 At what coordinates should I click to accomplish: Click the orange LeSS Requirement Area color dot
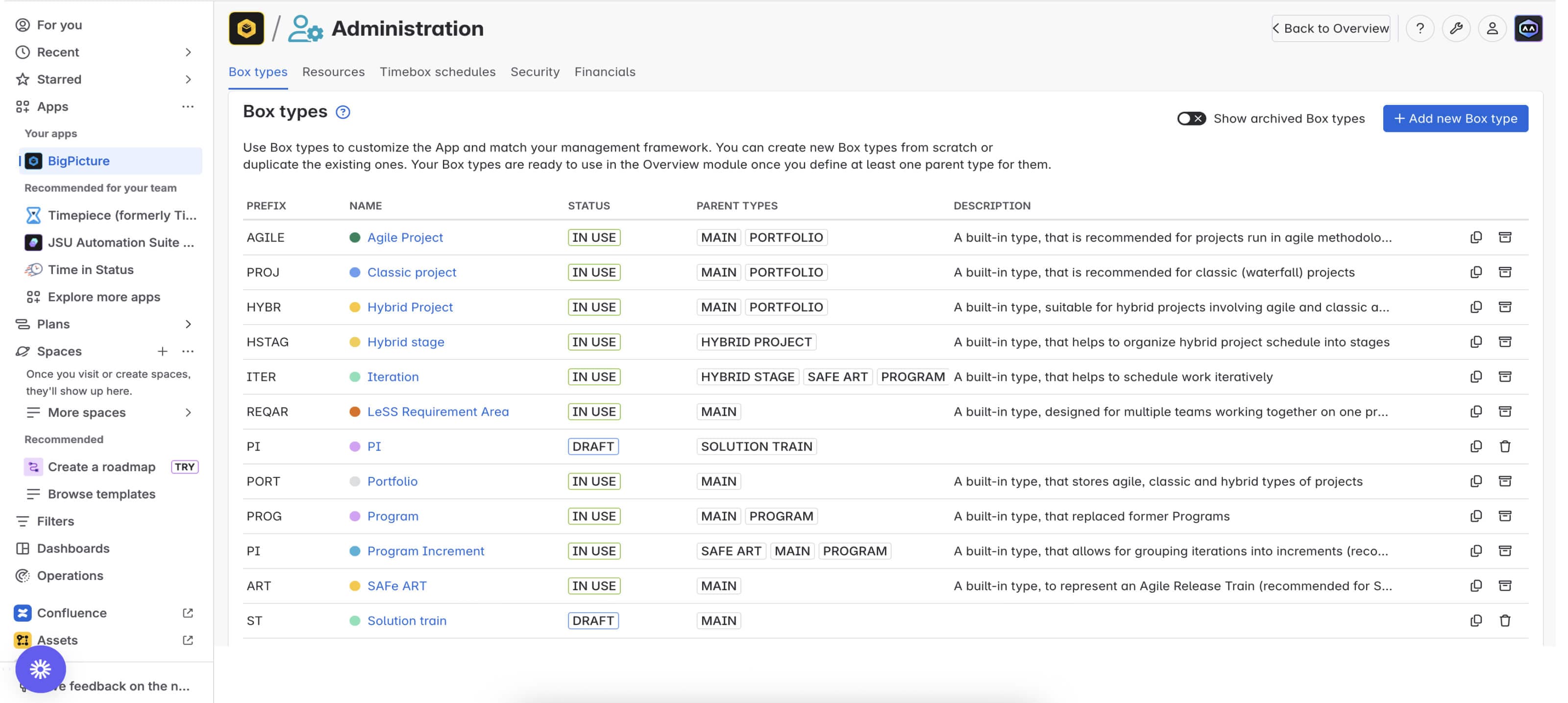click(355, 411)
